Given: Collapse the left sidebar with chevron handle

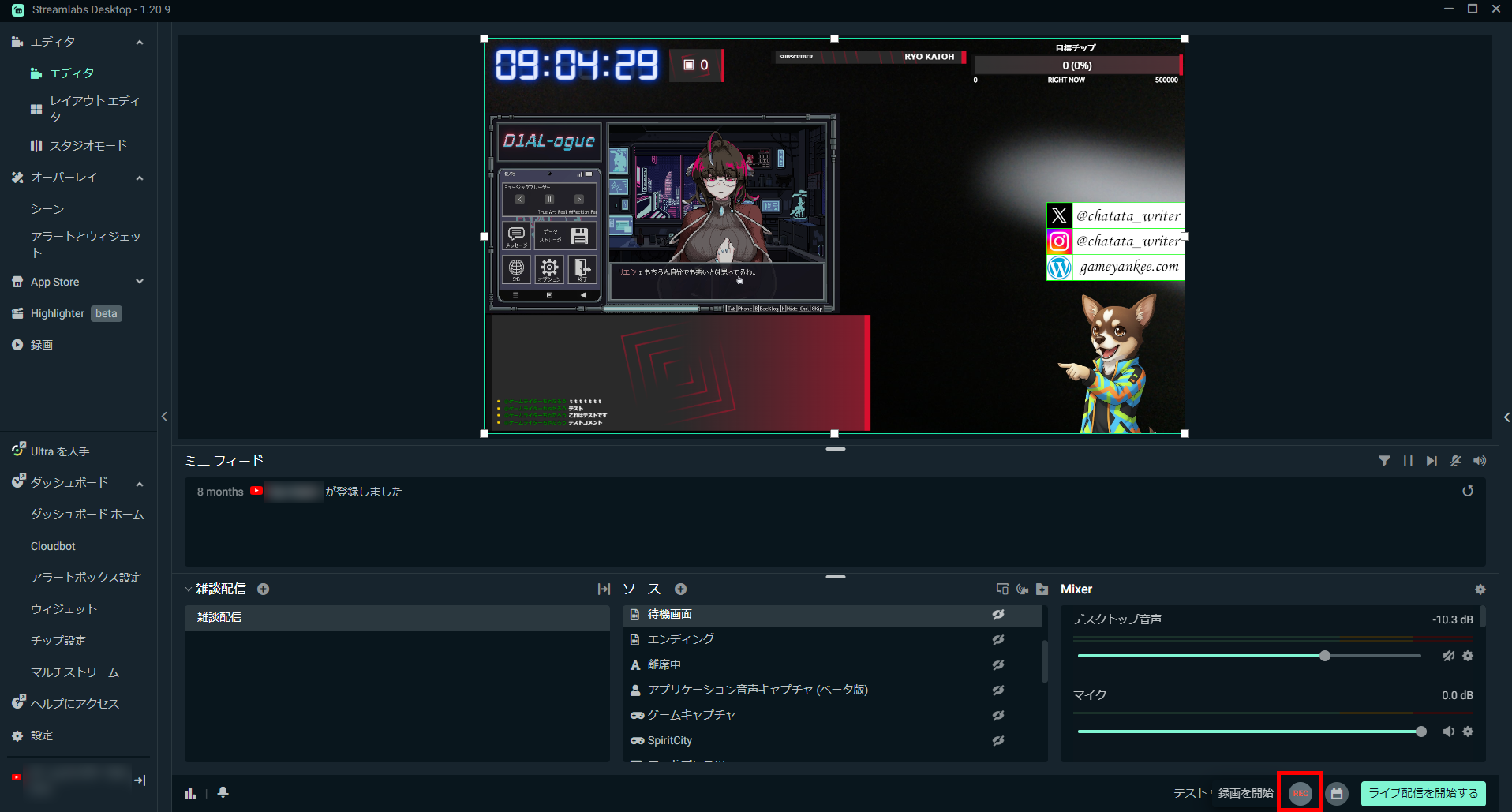Looking at the screenshot, I should [164, 417].
